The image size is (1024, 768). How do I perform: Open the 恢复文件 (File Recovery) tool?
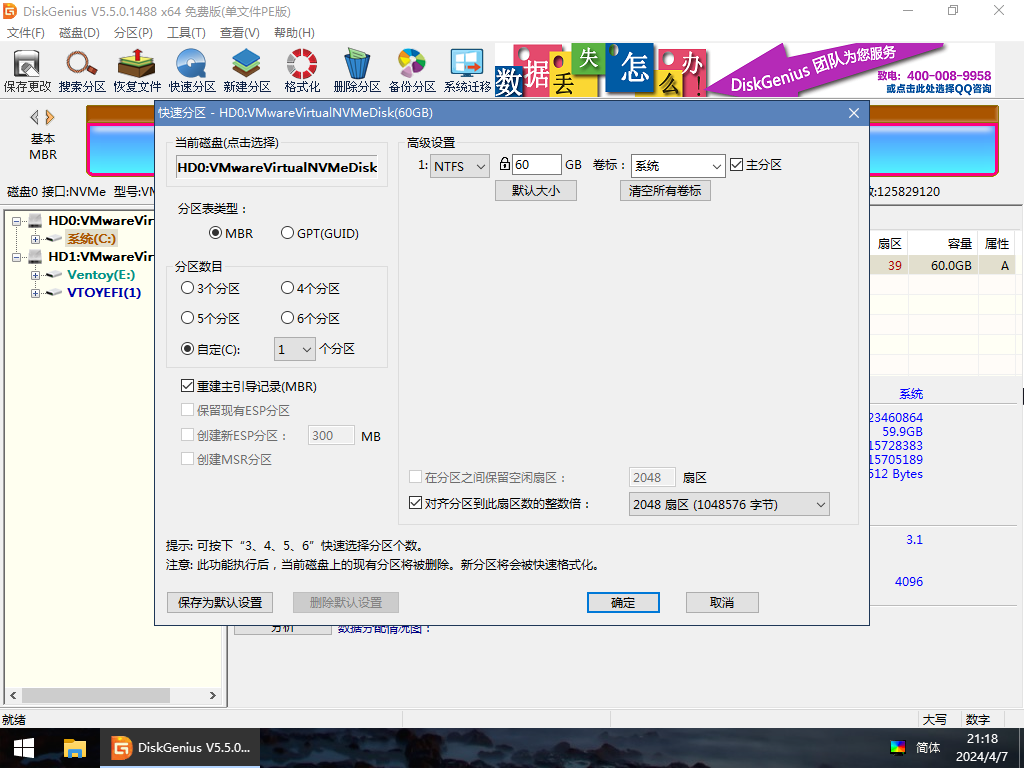click(136, 68)
